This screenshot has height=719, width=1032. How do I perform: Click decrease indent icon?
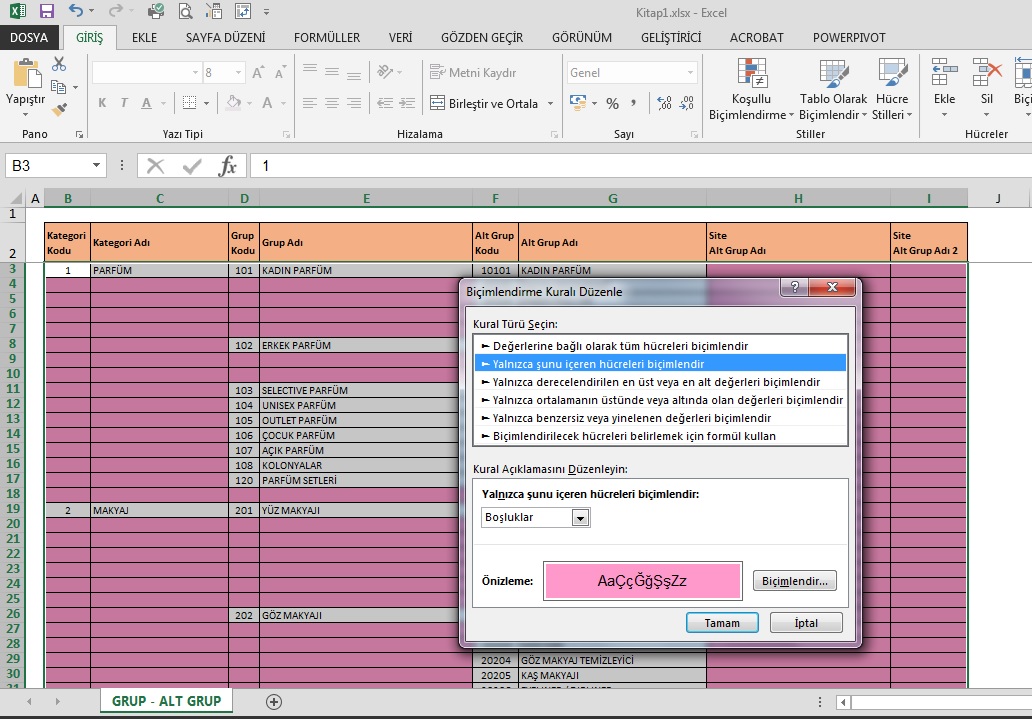pos(385,103)
